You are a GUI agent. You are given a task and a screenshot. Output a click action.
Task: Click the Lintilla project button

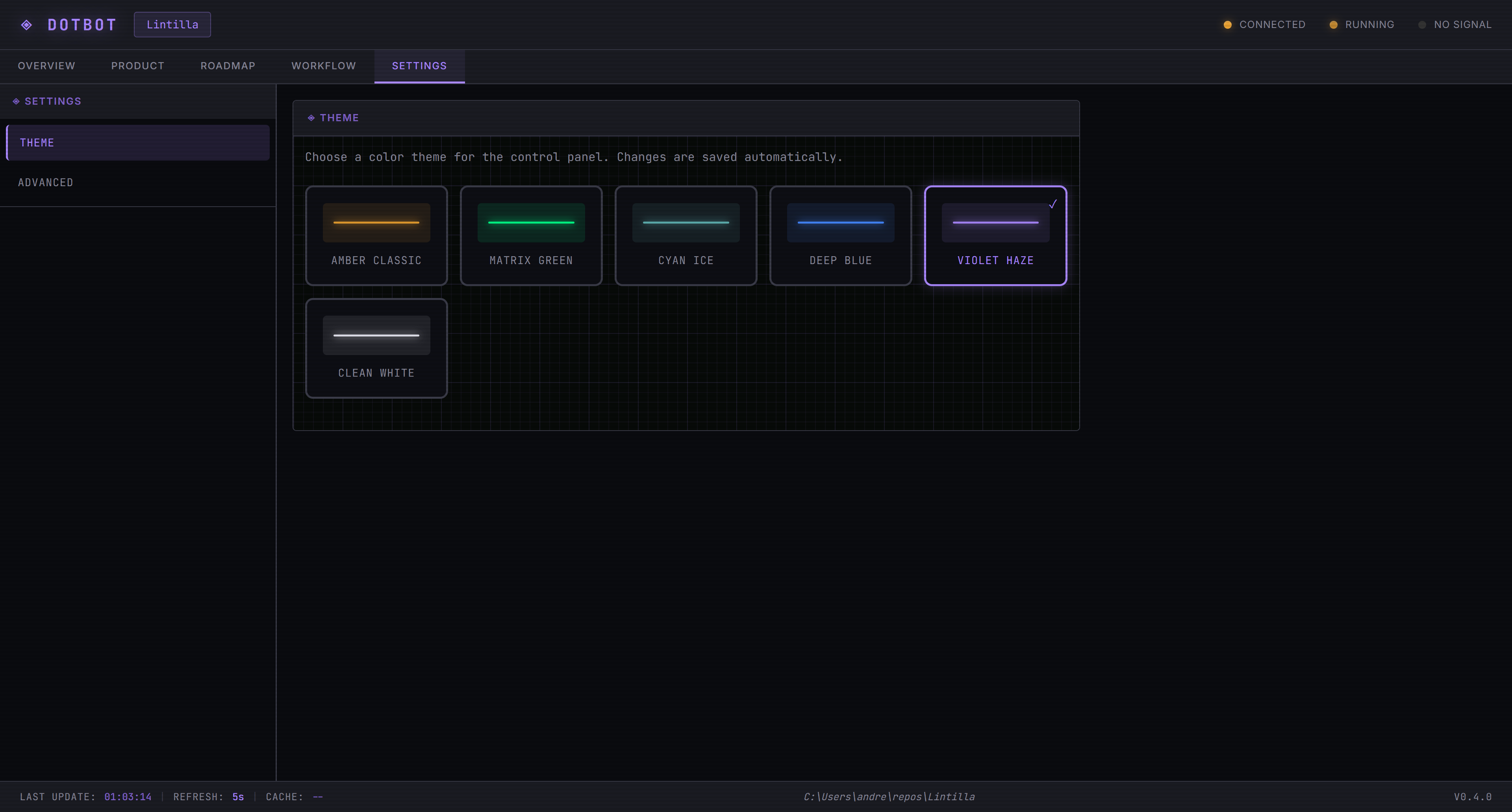(x=172, y=24)
